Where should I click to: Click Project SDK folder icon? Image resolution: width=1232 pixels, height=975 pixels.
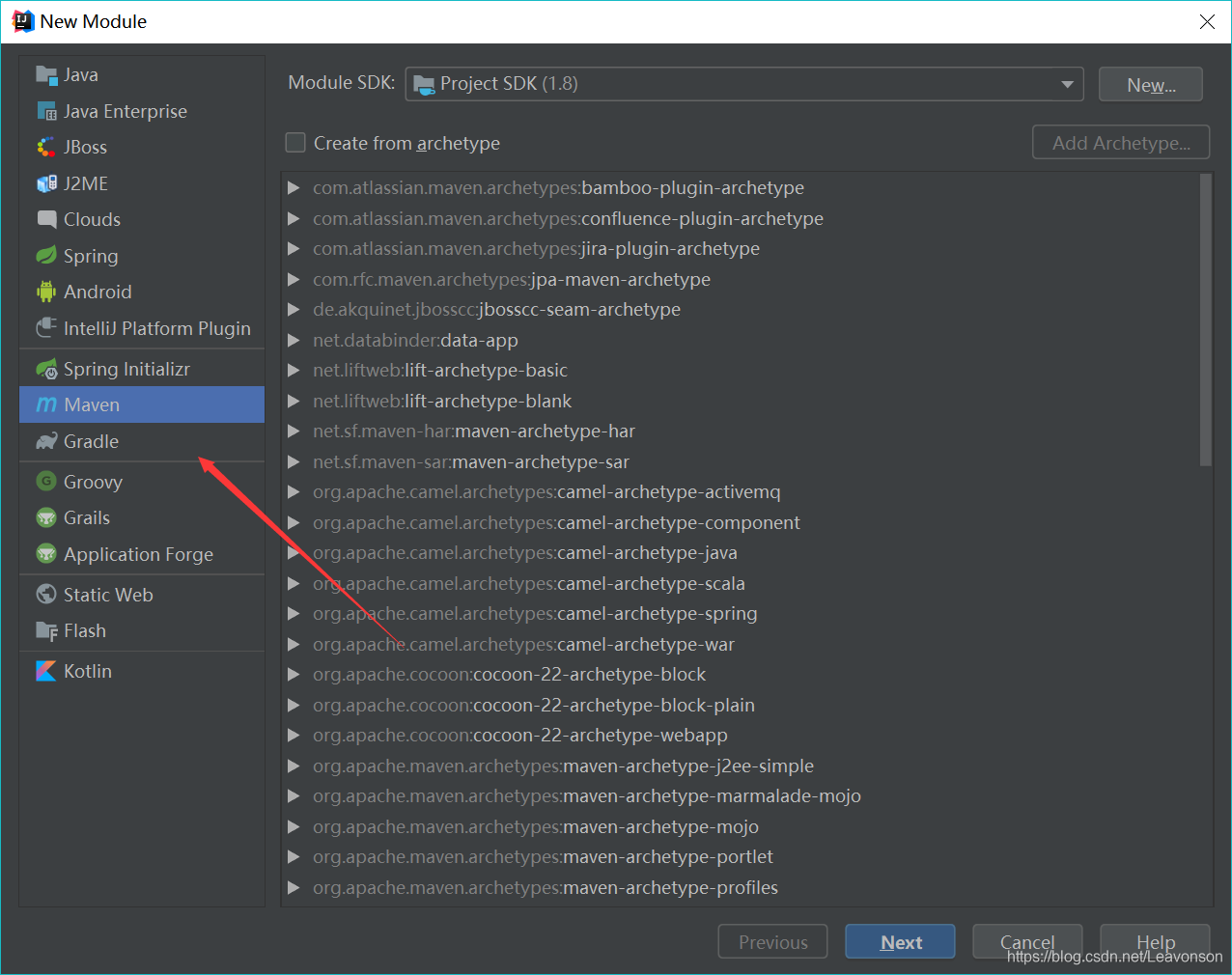pos(424,85)
